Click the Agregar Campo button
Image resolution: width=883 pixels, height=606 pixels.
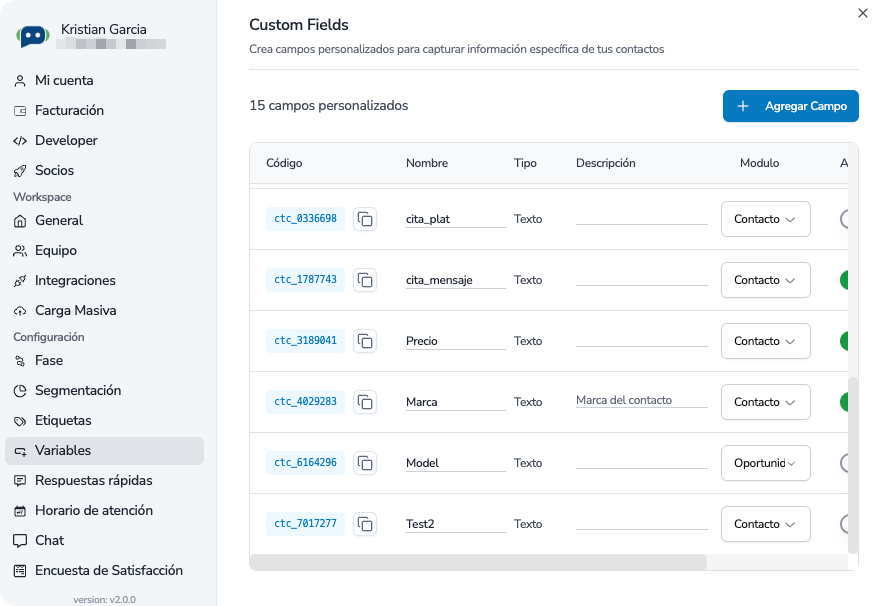point(790,106)
